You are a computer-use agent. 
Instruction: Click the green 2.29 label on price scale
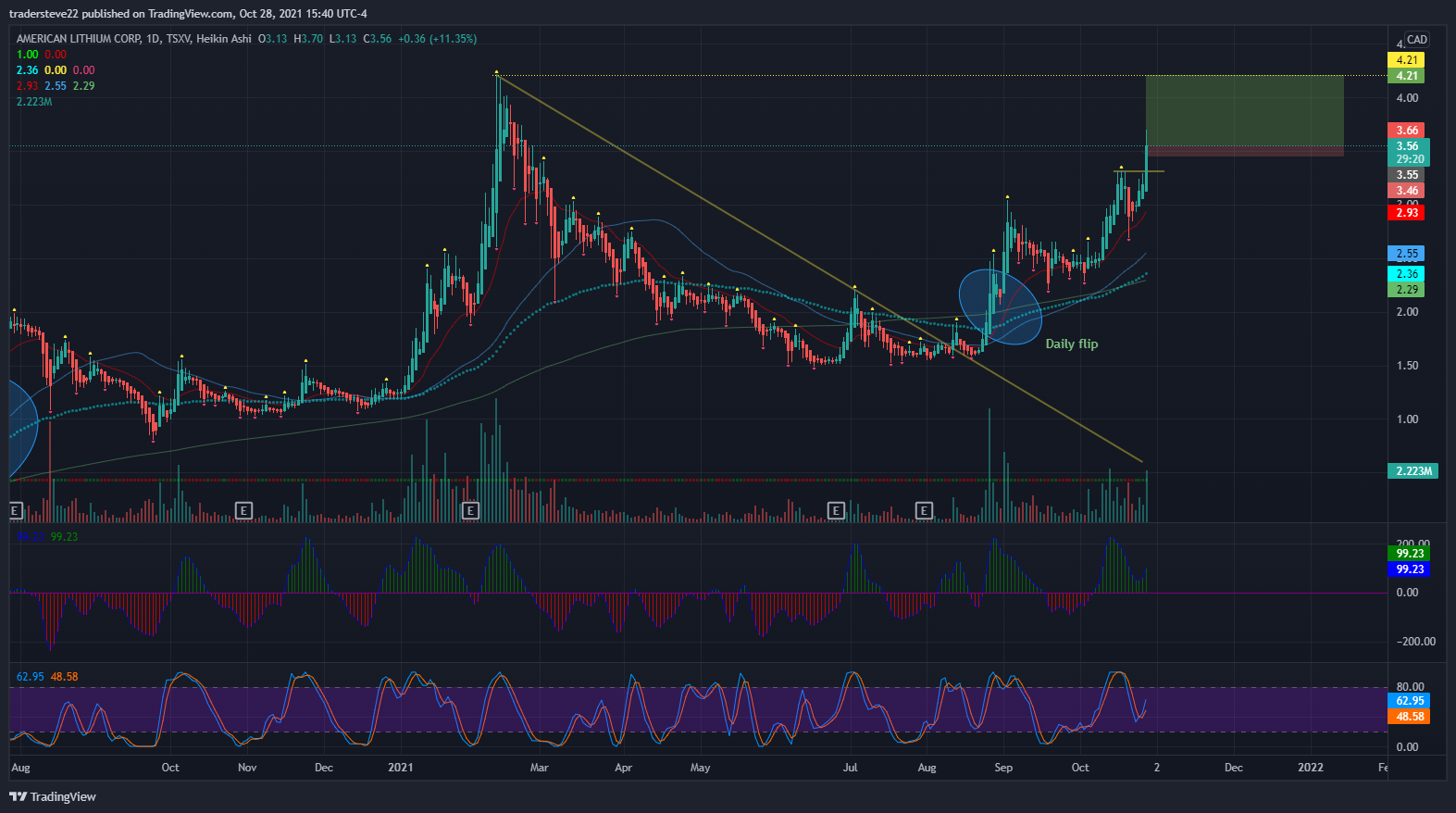coord(1407,290)
